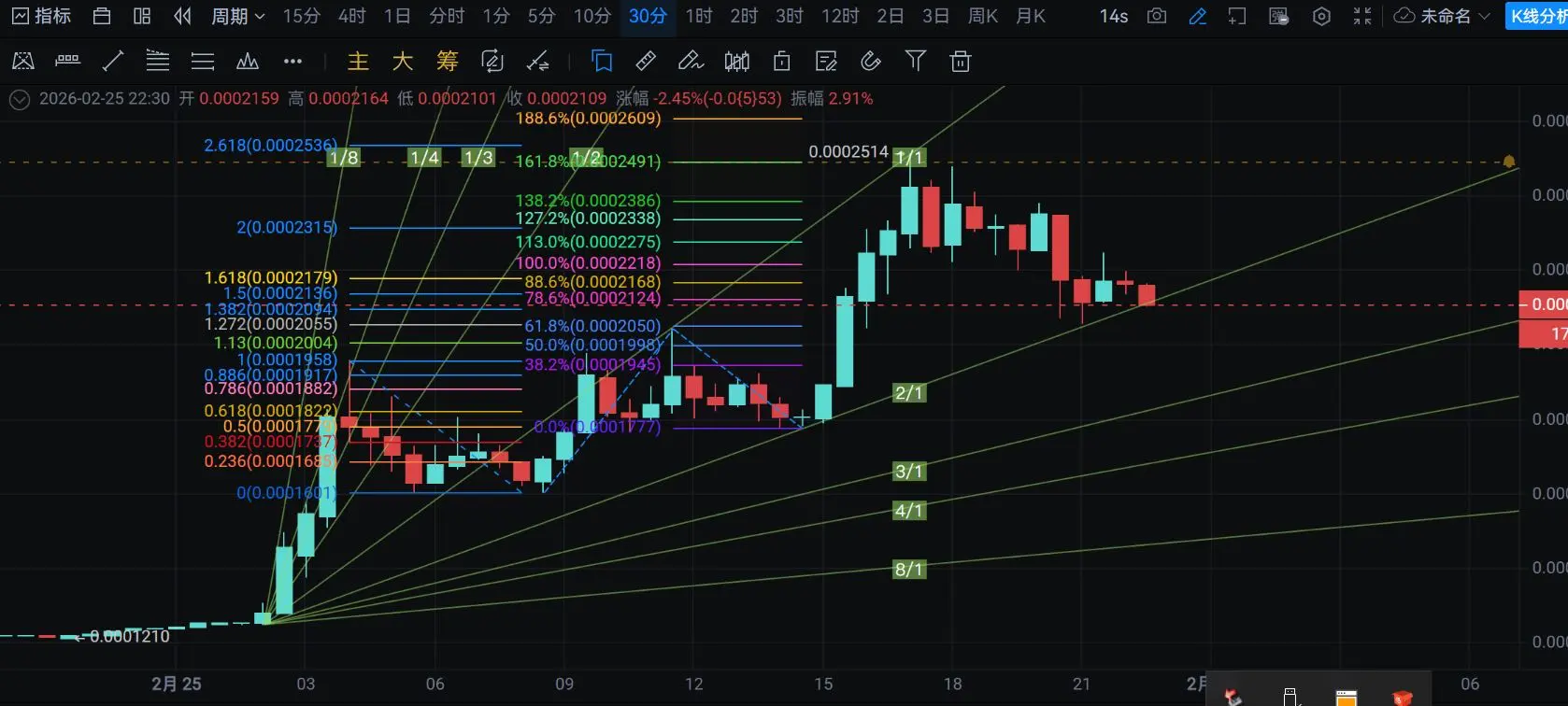1568x706 pixels.
Task: Select the freehand pen drawing tool
Action: (x=691, y=62)
